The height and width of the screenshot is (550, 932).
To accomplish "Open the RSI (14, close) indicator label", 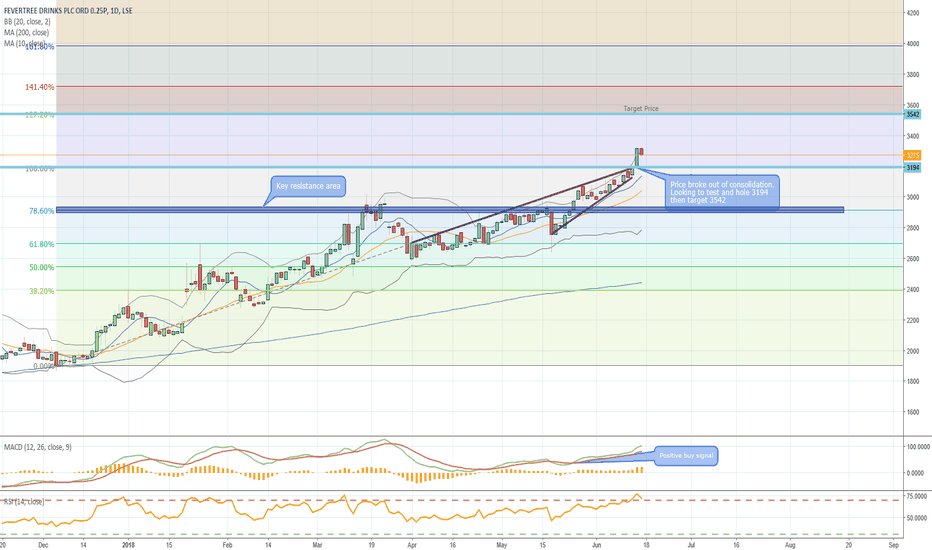I will click(24, 502).
